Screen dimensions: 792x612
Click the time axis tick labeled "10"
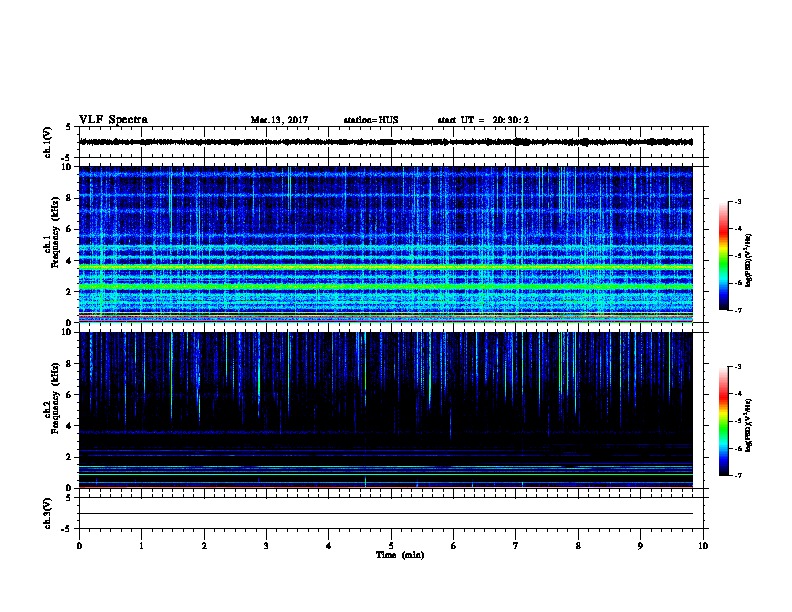(703, 546)
